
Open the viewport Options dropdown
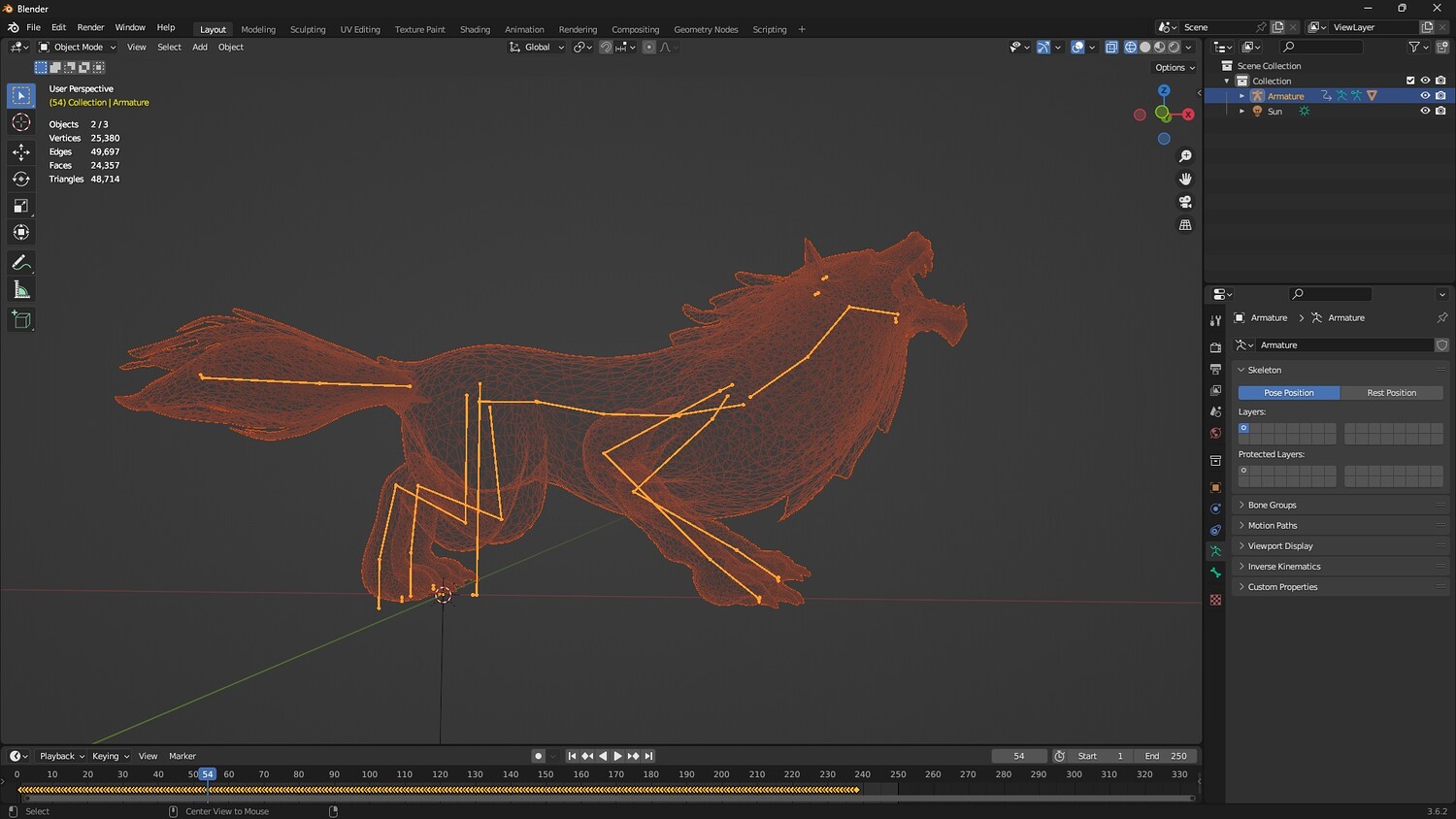coord(1175,68)
